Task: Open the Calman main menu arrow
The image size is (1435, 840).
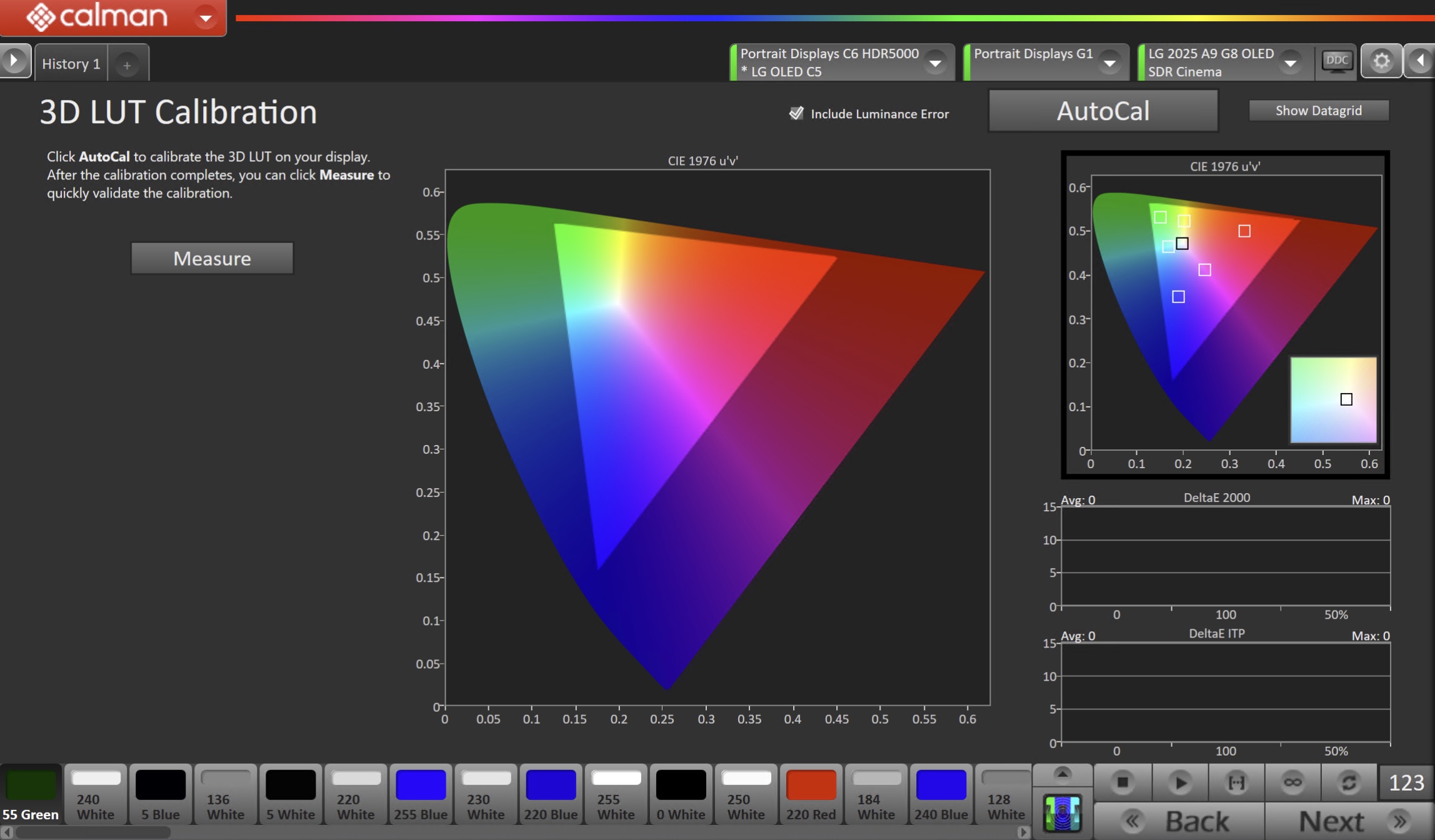Action: coord(205,17)
